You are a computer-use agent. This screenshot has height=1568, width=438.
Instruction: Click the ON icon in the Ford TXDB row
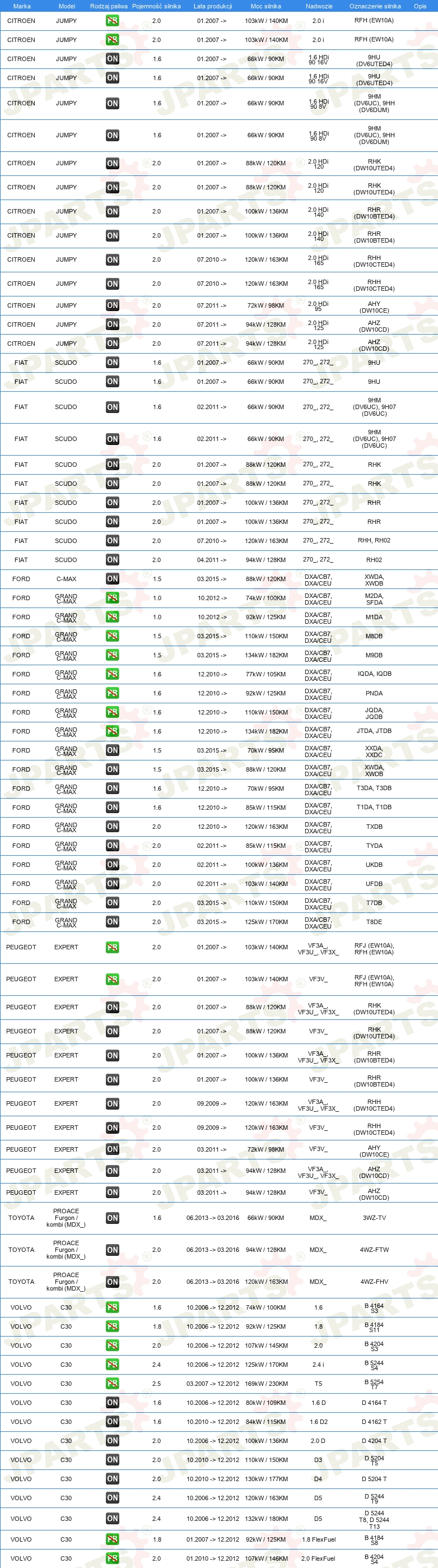[113, 827]
